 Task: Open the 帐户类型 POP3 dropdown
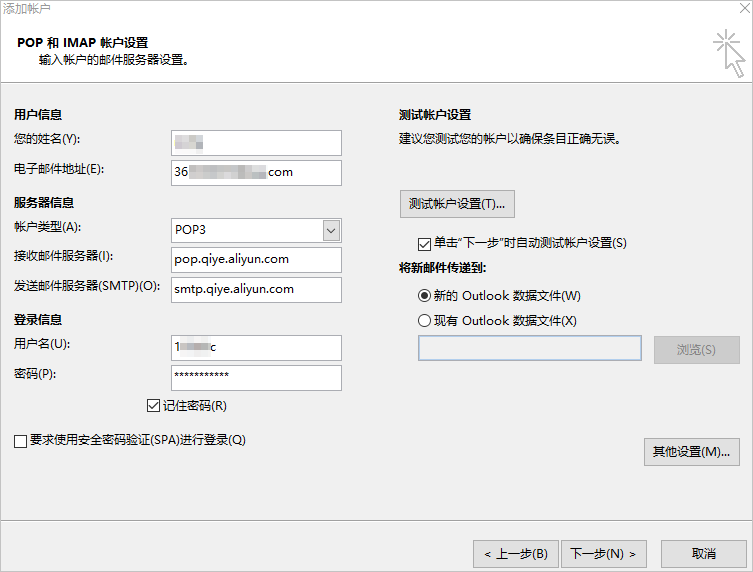[x=331, y=230]
